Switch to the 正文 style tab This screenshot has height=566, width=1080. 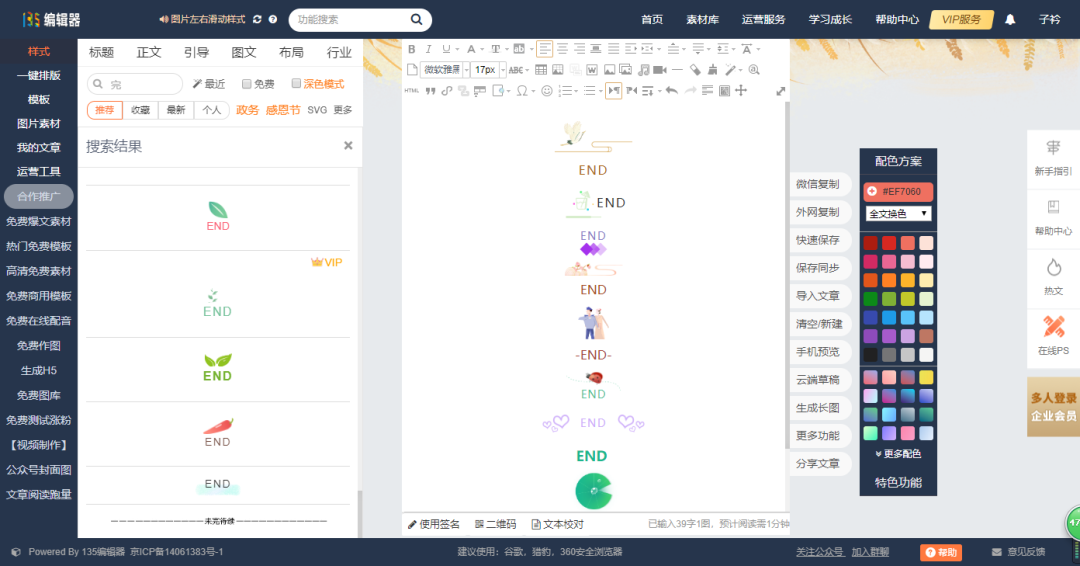[149, 52]
